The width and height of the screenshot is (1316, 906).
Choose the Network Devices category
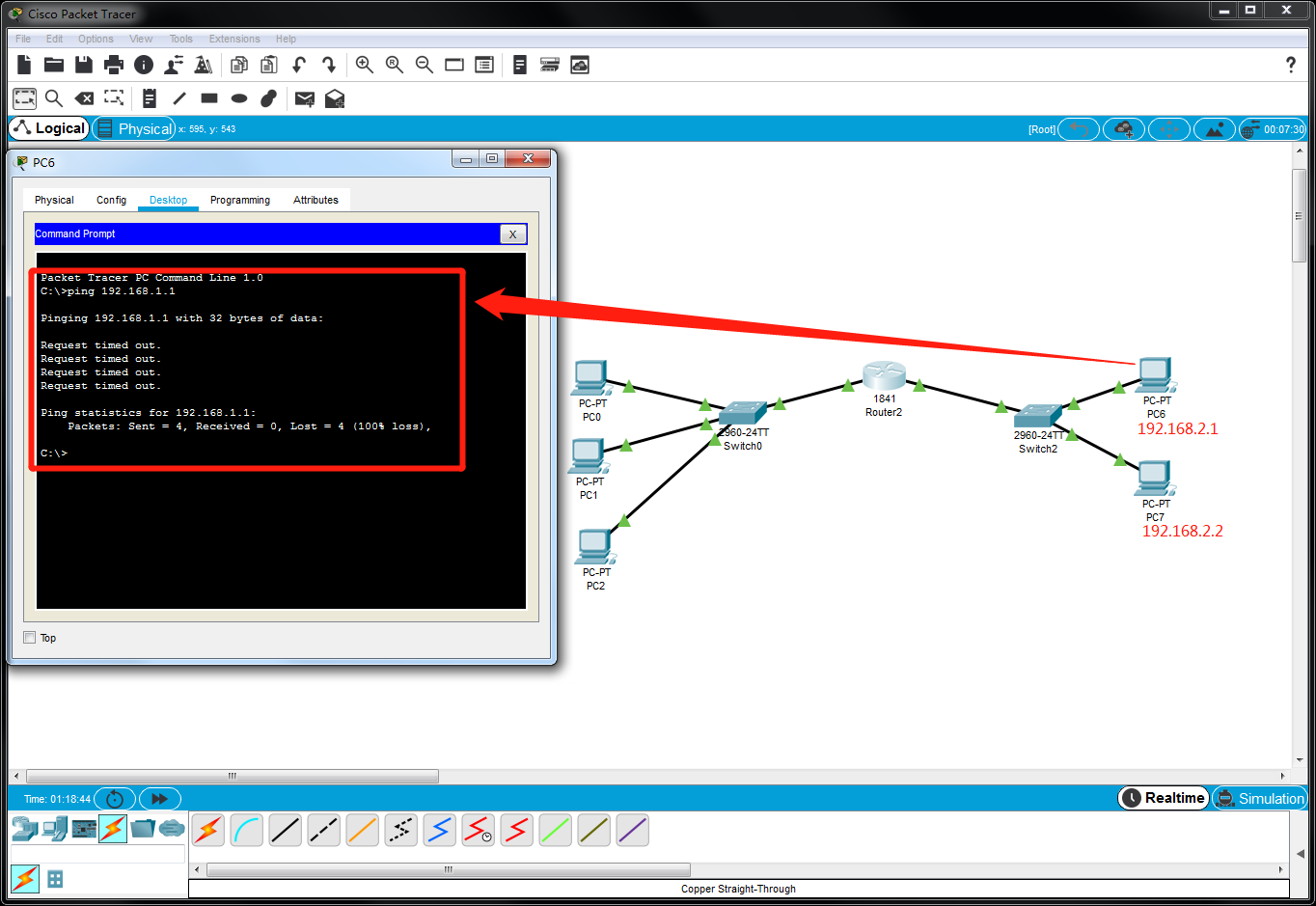25,828
